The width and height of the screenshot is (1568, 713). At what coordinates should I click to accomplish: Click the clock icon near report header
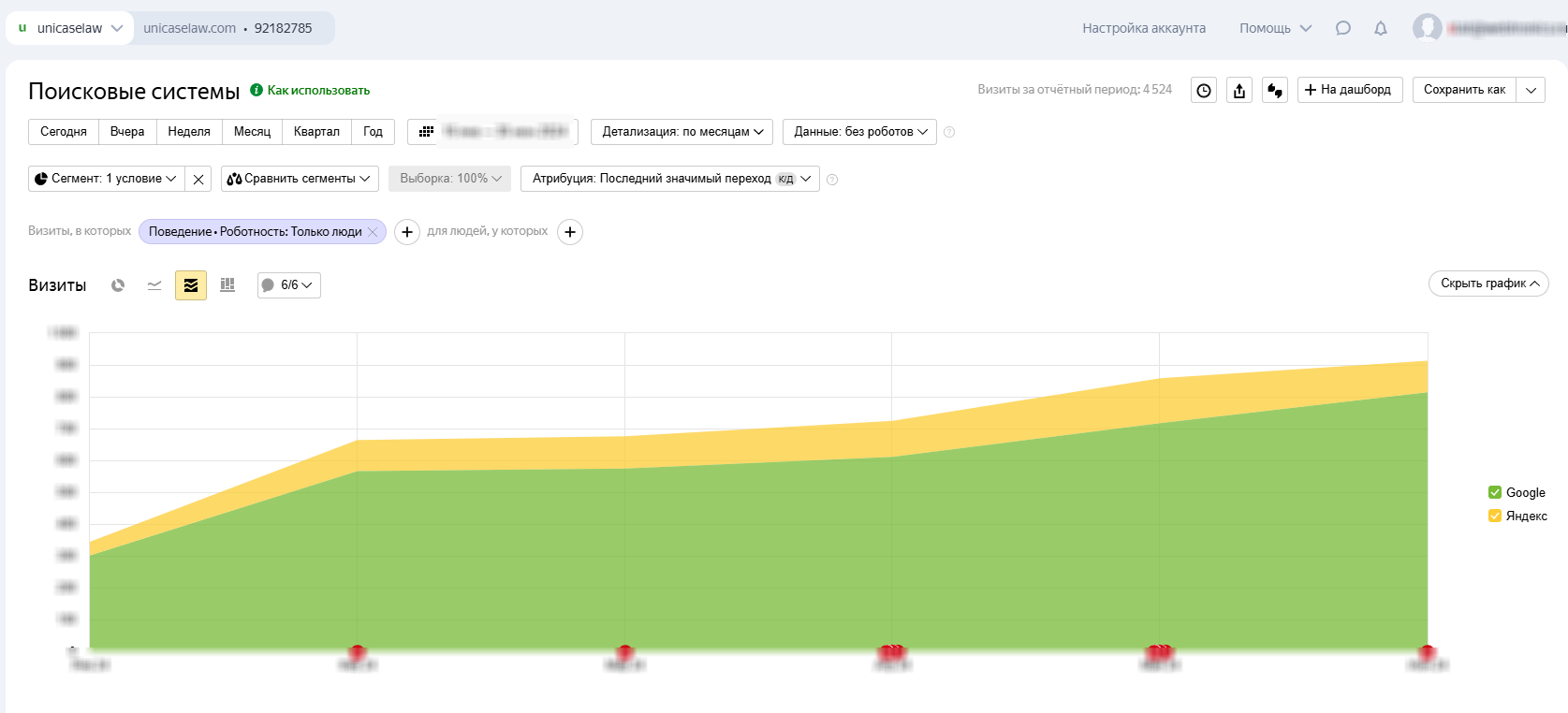click(1204, 90)
